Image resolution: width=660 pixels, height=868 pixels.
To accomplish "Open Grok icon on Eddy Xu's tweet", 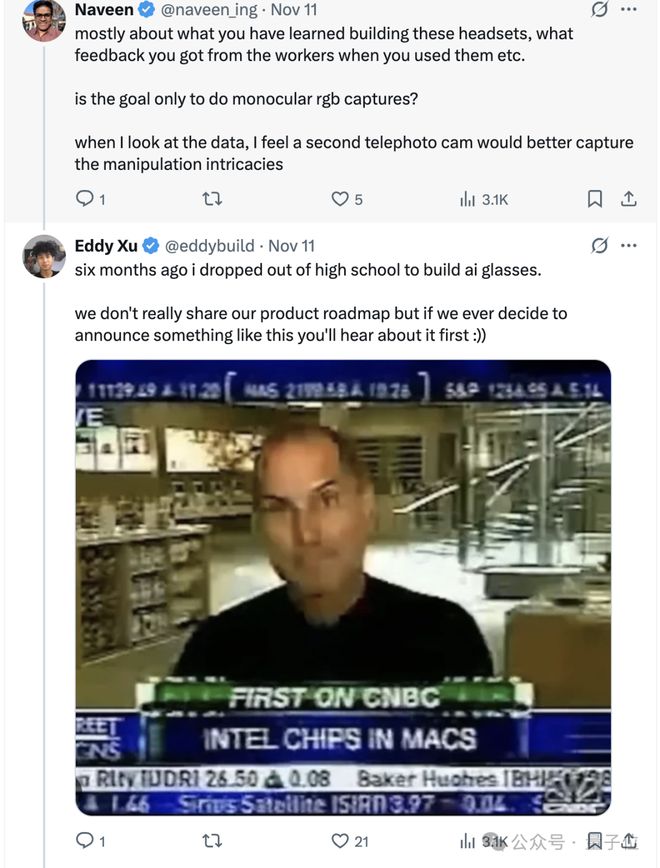I will point(600,245).
